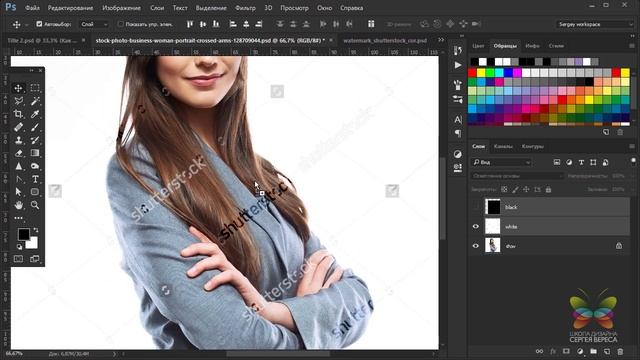The image size is (640, 360).
Task: Select the Rectangular Marquee tool
Action: [35, 88]
